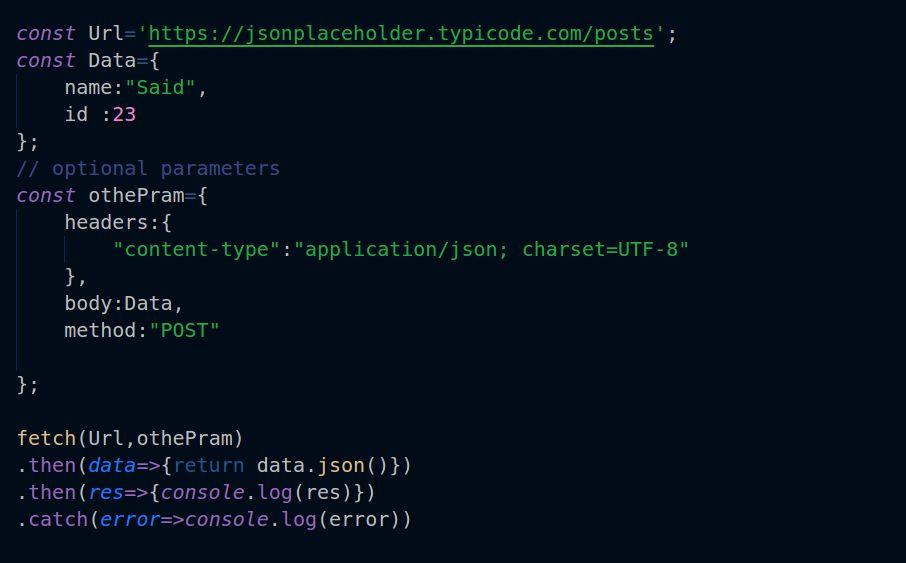Click the "POST" method string
This screenshot has height=563, width=906.
pyautogui.click(x=184, y=330)
